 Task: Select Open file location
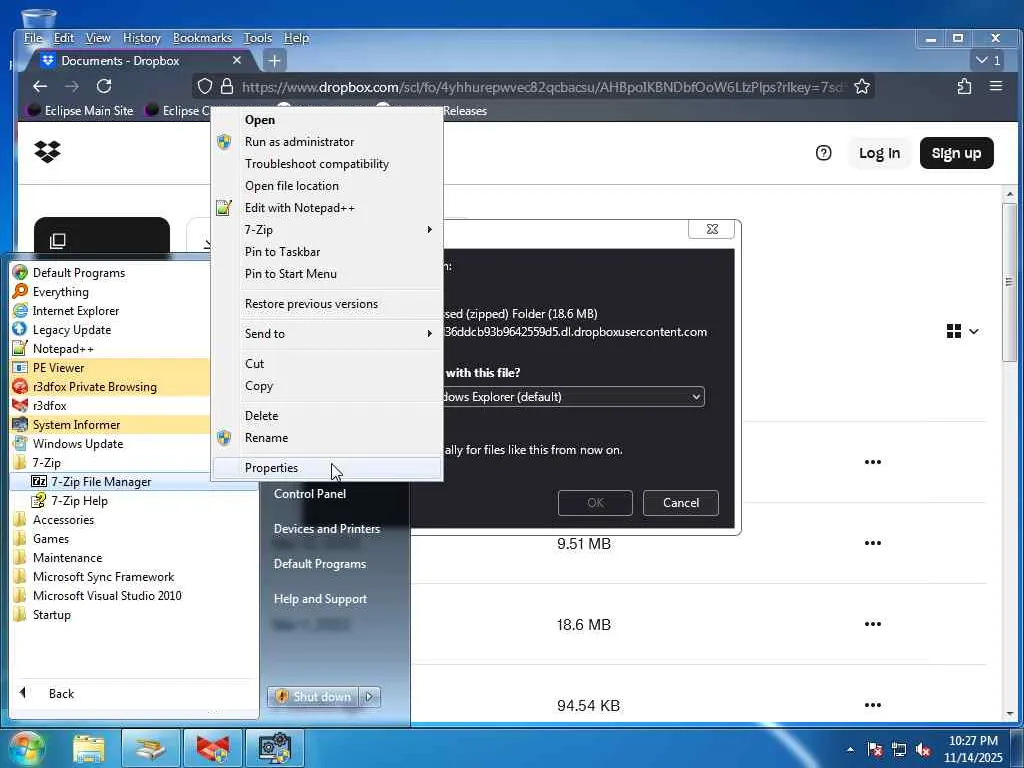pyautogui.click(x=327, y=185)
